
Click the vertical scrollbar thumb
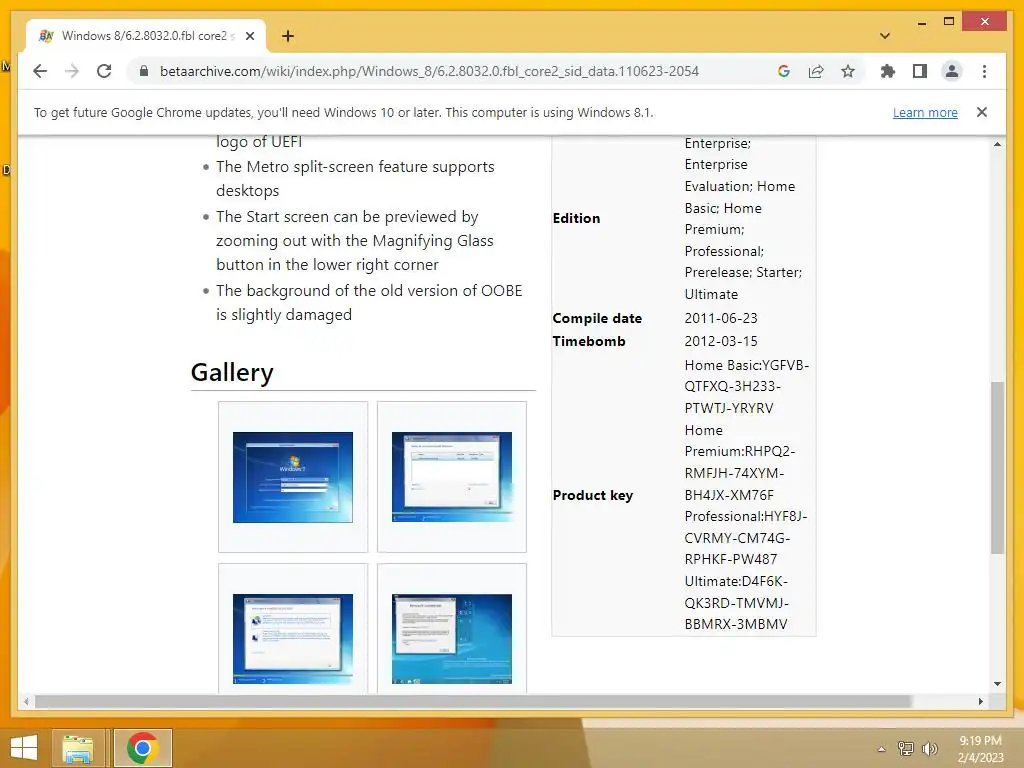point(997,468)
